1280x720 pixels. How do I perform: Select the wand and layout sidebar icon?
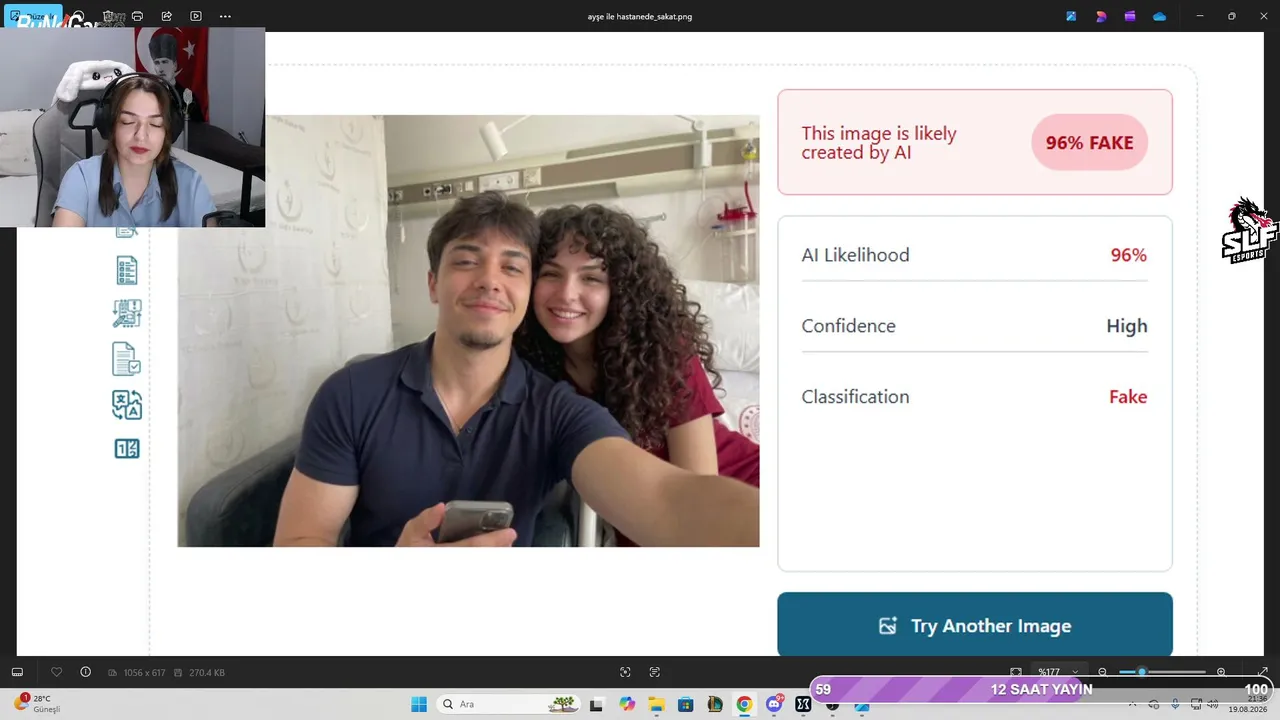[127, 314]
